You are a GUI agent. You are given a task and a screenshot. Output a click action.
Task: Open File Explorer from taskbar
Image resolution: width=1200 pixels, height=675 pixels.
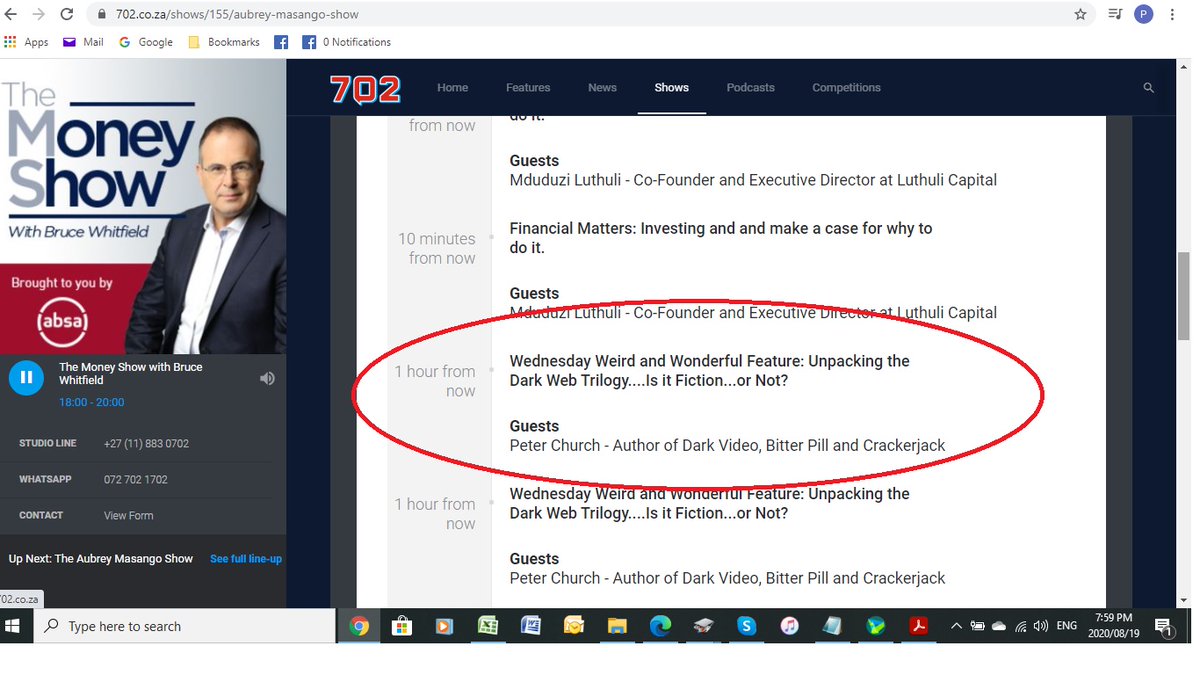click(616, 626)
